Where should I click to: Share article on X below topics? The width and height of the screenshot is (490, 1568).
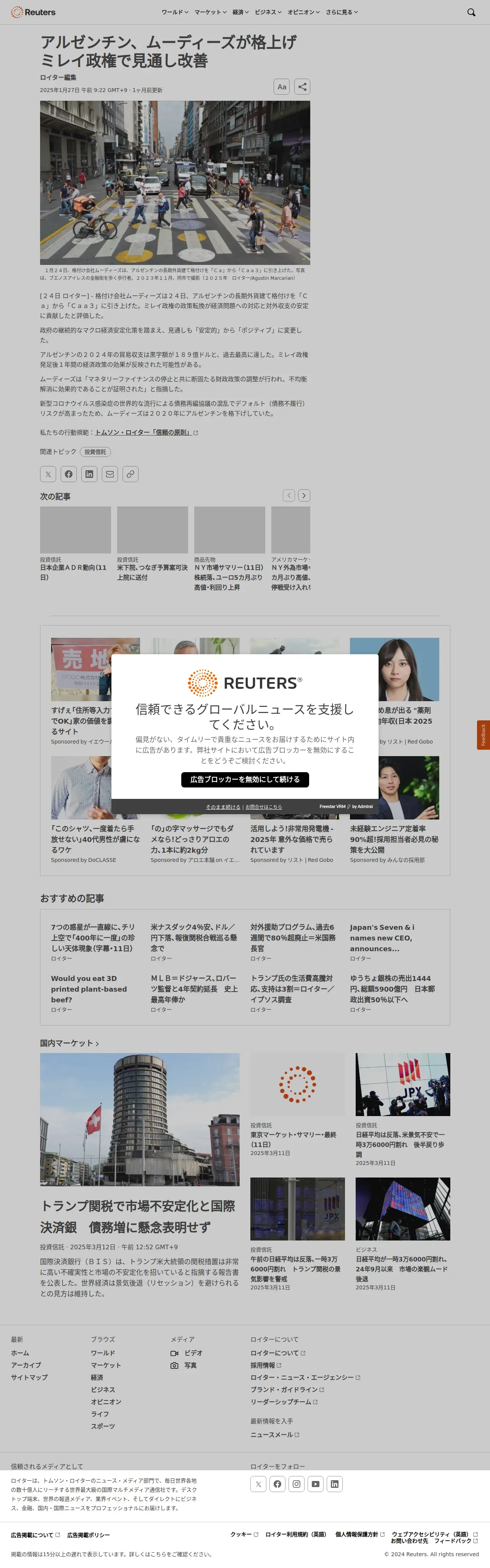(48, 474)
